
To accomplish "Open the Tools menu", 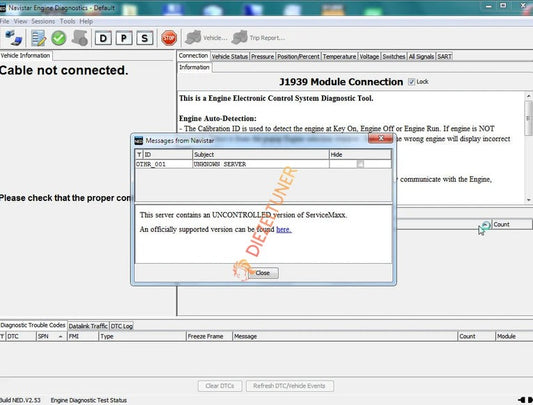I will 67,21.
